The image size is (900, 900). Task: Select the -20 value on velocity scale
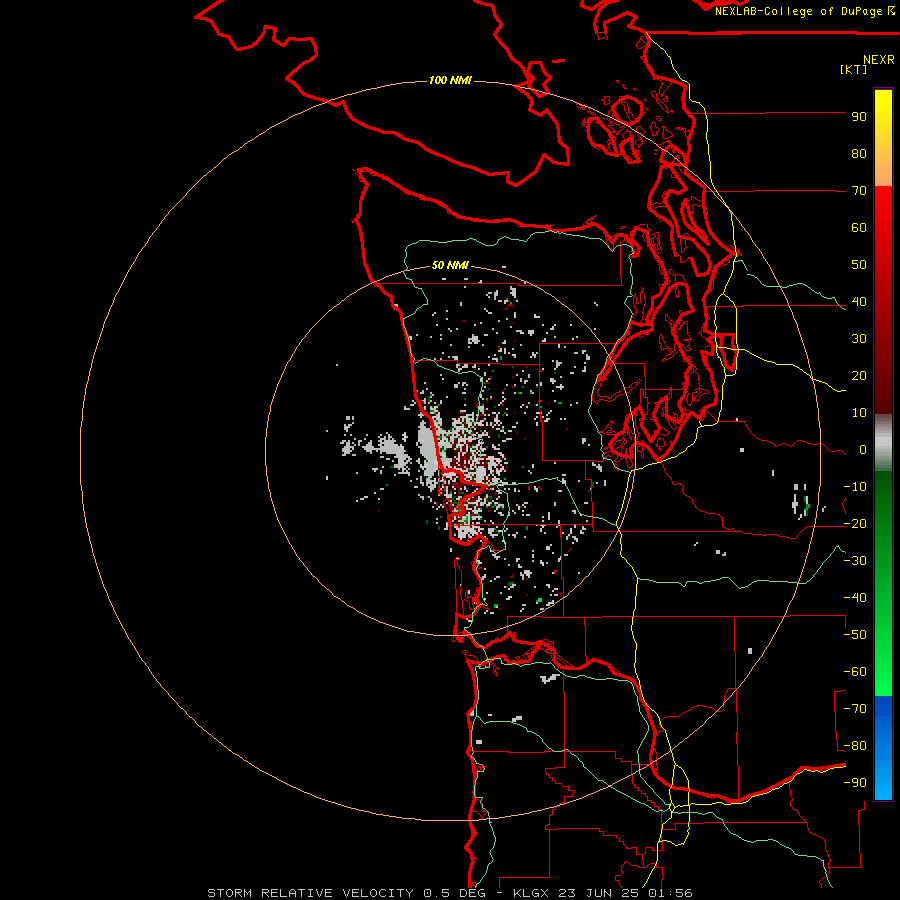click(x=855, y=524)
